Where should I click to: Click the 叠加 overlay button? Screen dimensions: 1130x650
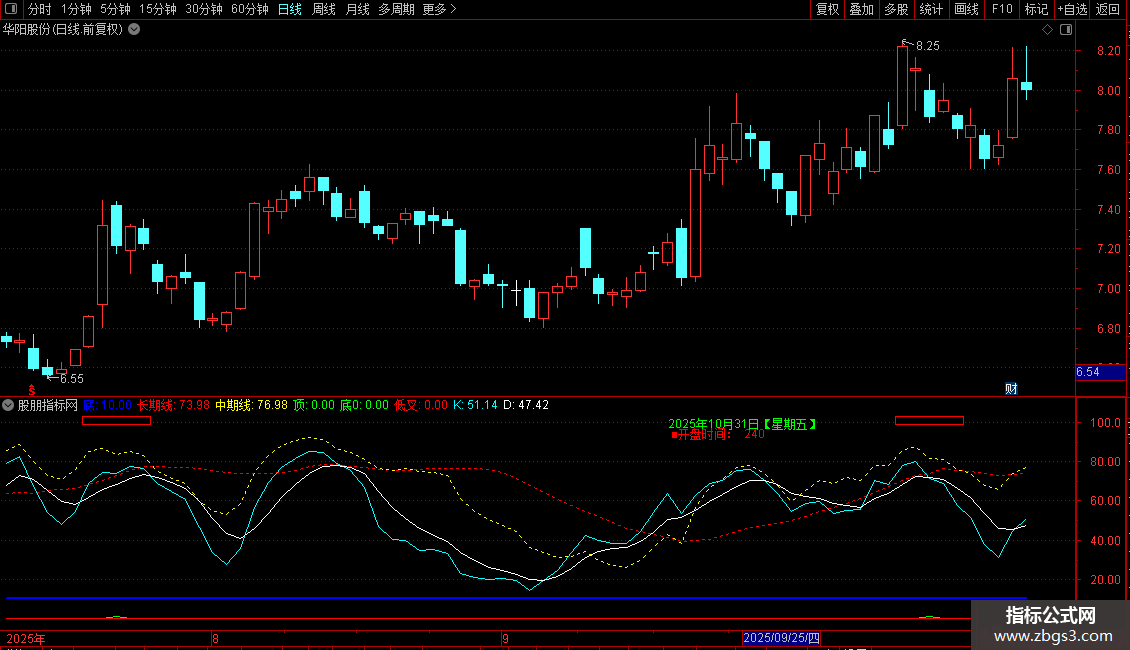coord(861,9)
